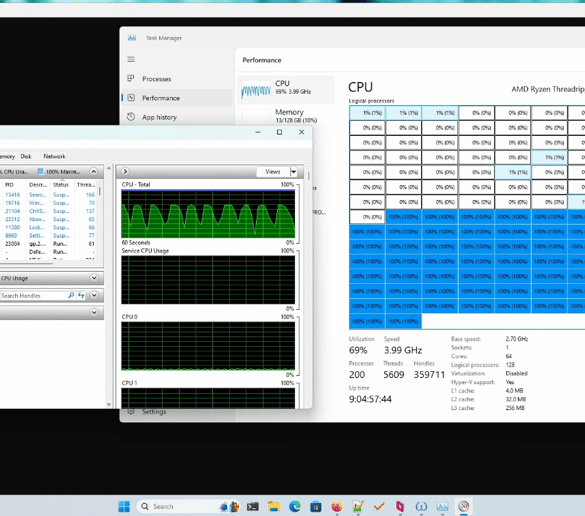
Task: Sort process list by Threads column
Action: 86,185
